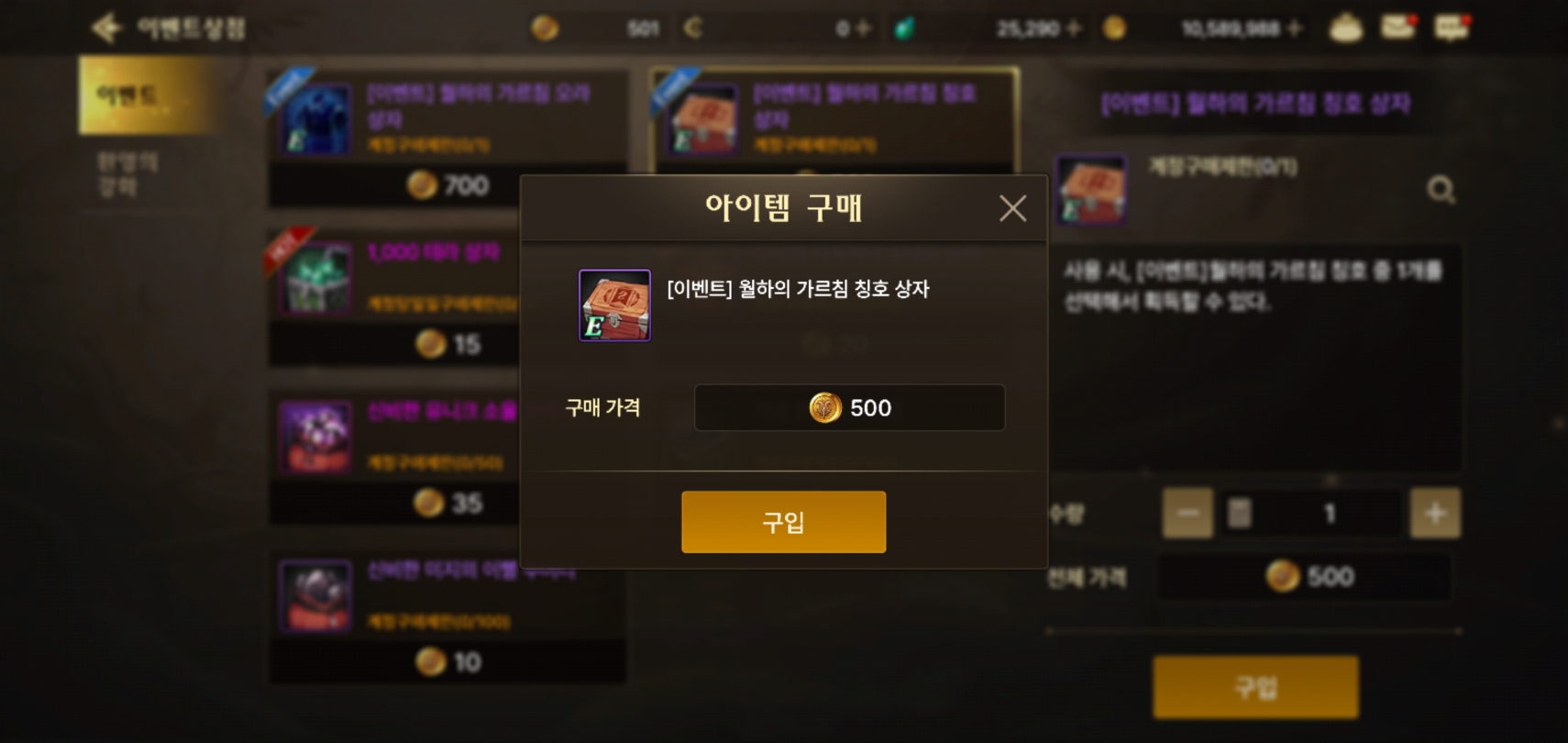
Task: Increase quantity with the plus stepper
Action: (x=1435, y=513)
